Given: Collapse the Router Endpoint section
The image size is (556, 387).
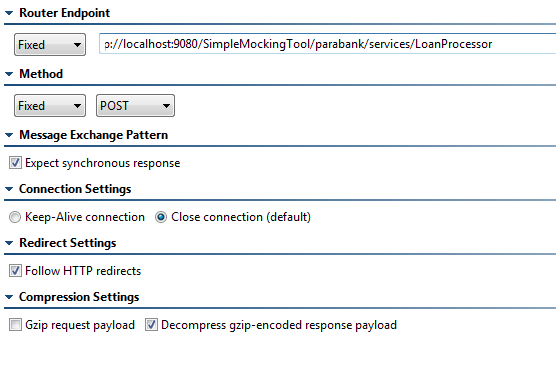Looking at the screenshot, I should tap(9, 13).
